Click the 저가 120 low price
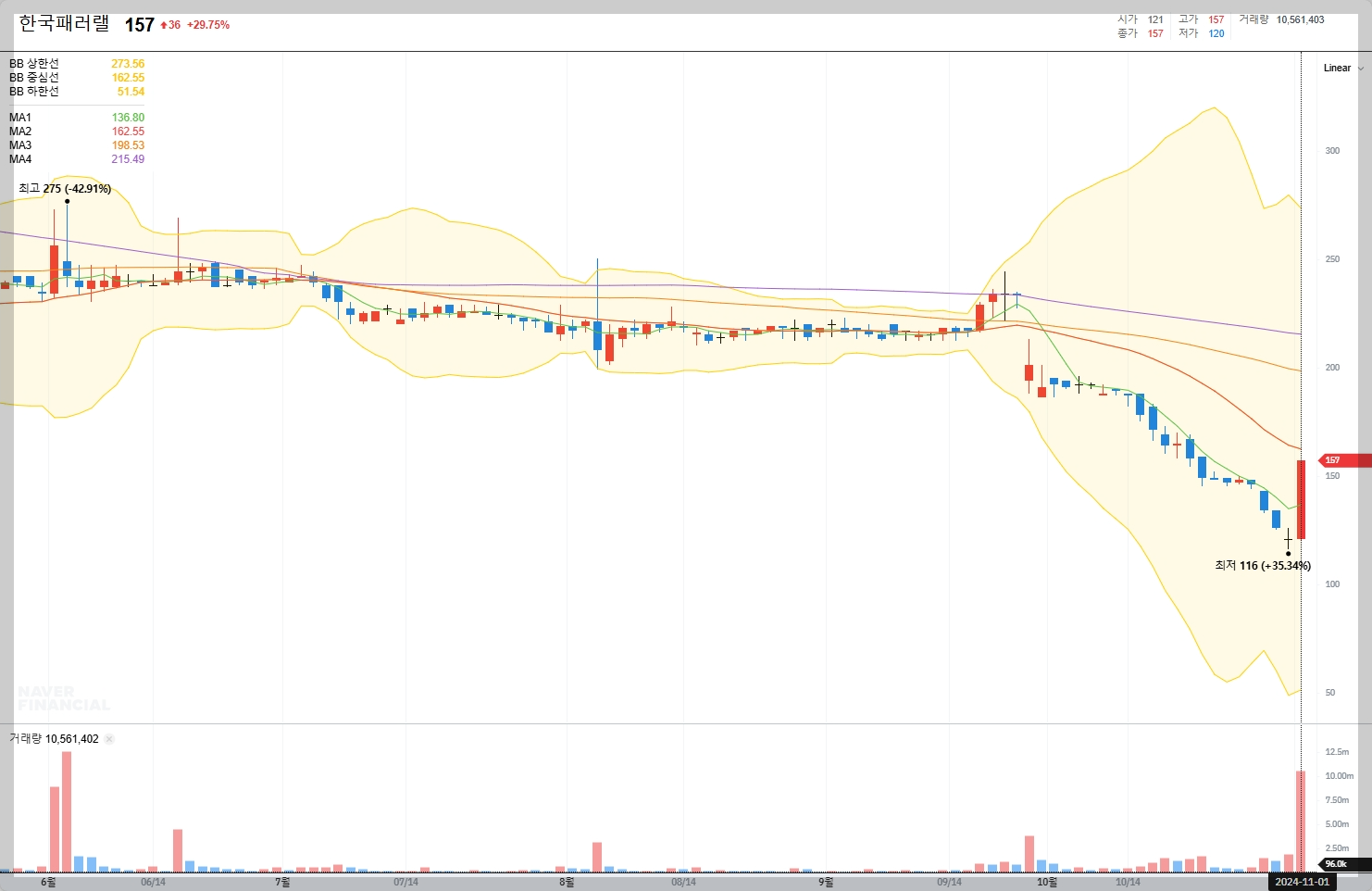 [x=1201, y=33]
